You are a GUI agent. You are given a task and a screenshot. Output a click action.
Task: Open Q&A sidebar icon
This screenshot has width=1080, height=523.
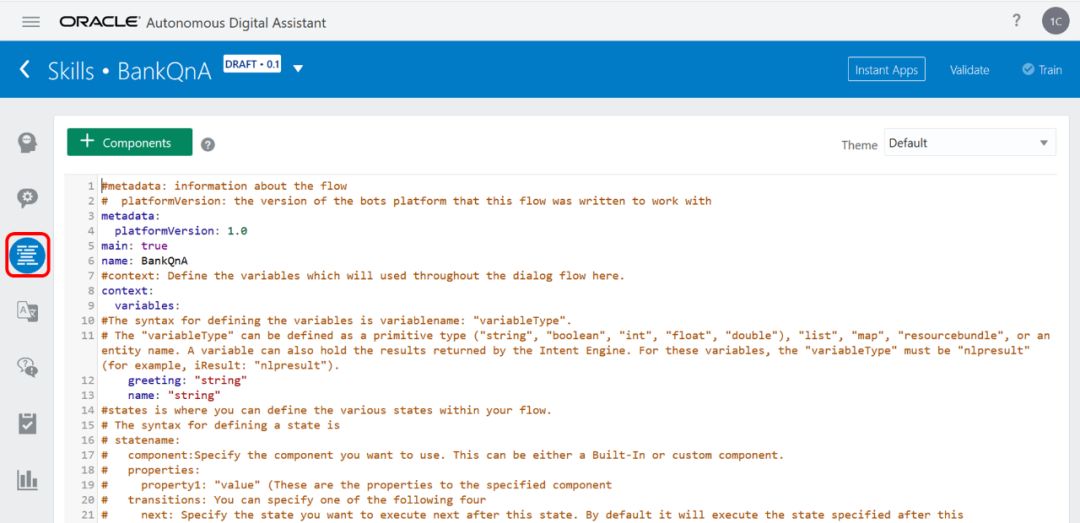click(28, 367)
